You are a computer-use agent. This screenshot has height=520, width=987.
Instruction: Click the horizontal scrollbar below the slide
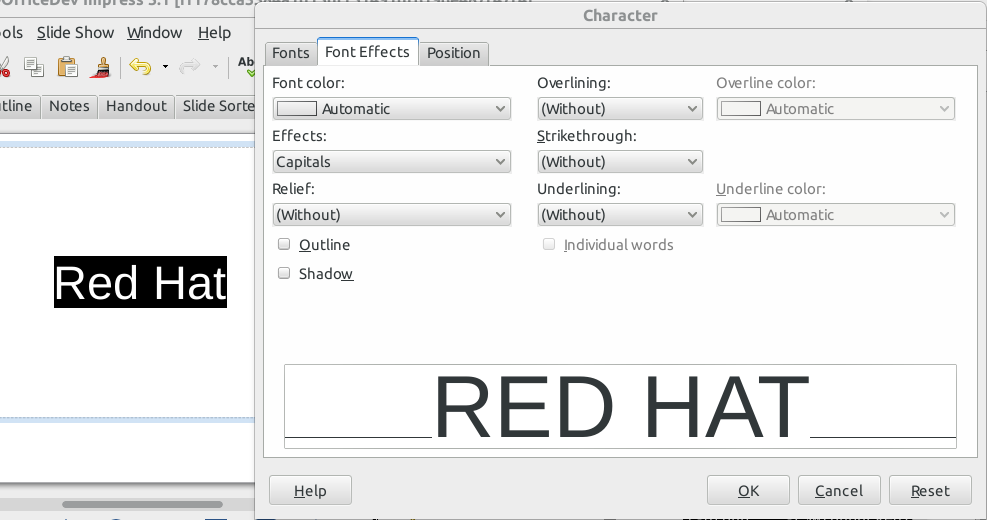coord(142,504)
